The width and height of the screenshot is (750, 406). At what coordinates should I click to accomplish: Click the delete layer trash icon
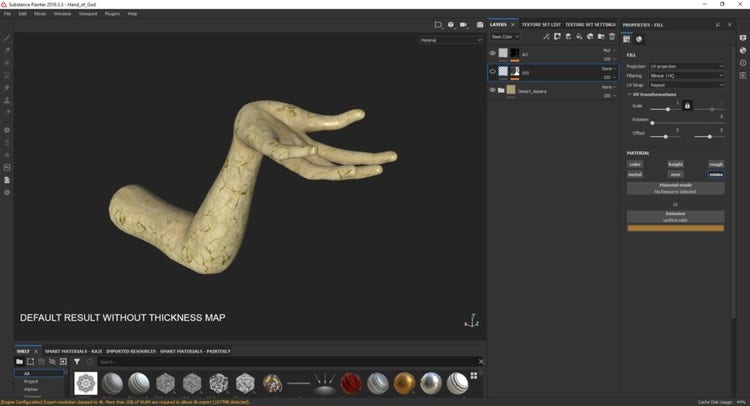pos(611,37)
